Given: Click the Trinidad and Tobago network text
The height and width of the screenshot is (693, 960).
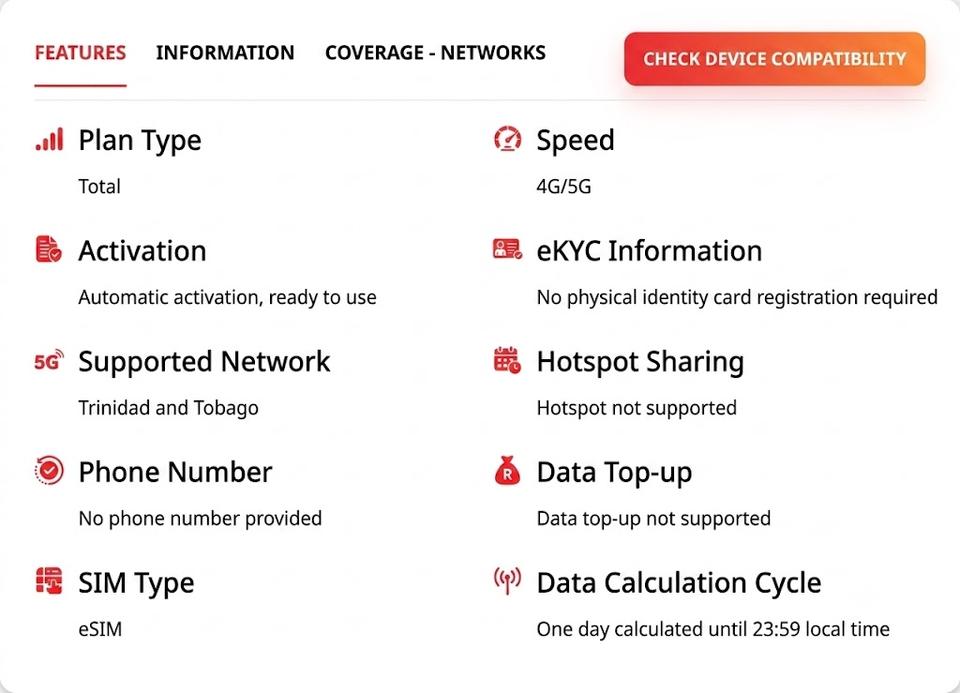Looking at the screenshot, I should (168, 408).
